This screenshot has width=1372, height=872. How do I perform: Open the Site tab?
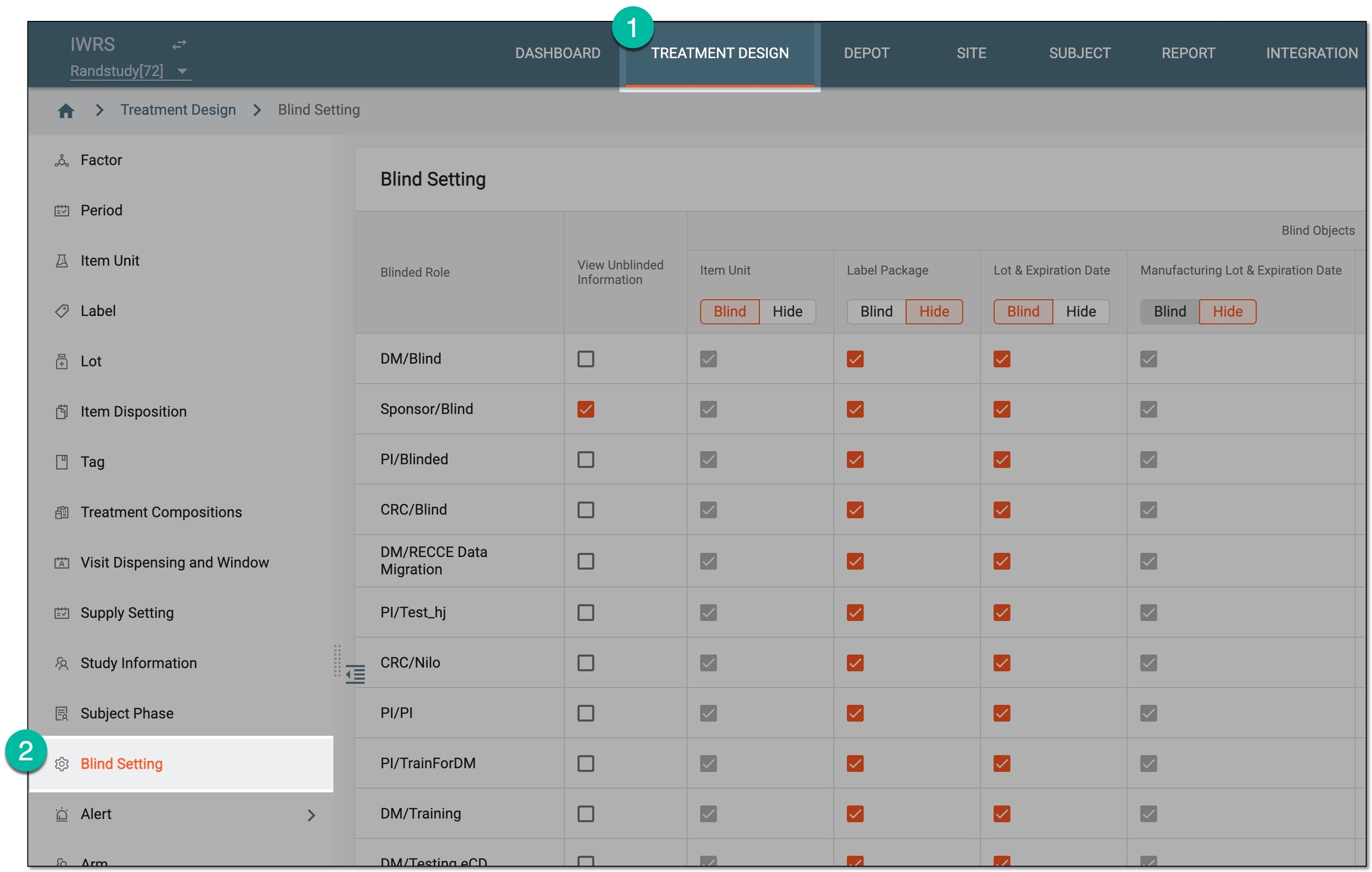(x=971, y=53)
